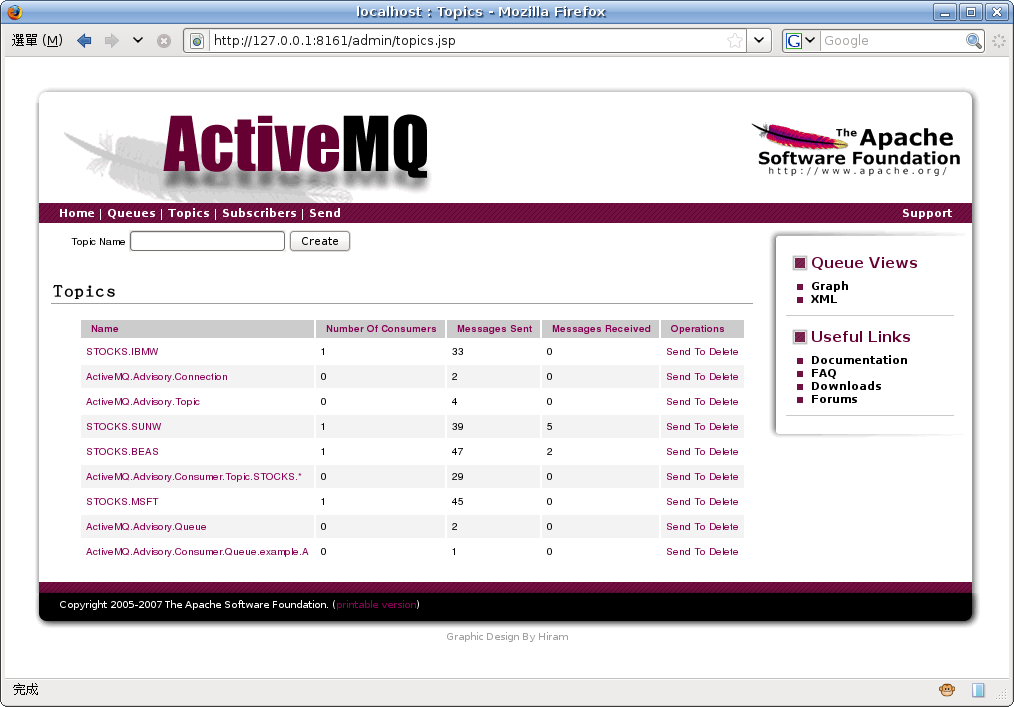
Task: Open the ActiveMQ.Advisory.Queue topic
Action: [x=146, y=527]
